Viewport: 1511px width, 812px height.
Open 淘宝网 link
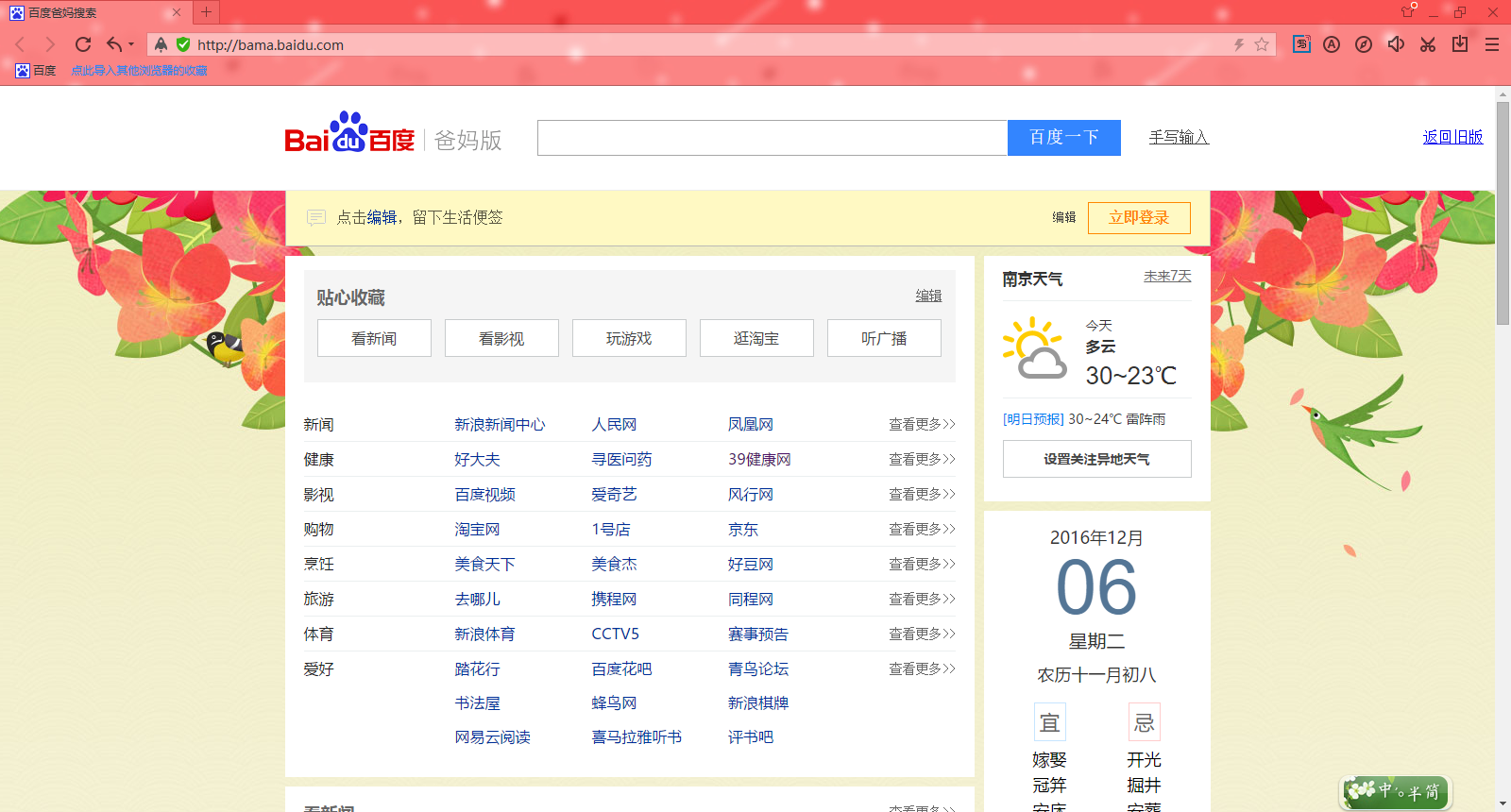pos(477,530)
